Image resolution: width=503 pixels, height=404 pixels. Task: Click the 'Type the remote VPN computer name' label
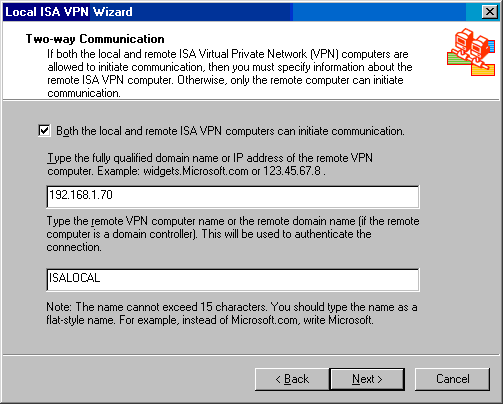(x=233, y=234)
